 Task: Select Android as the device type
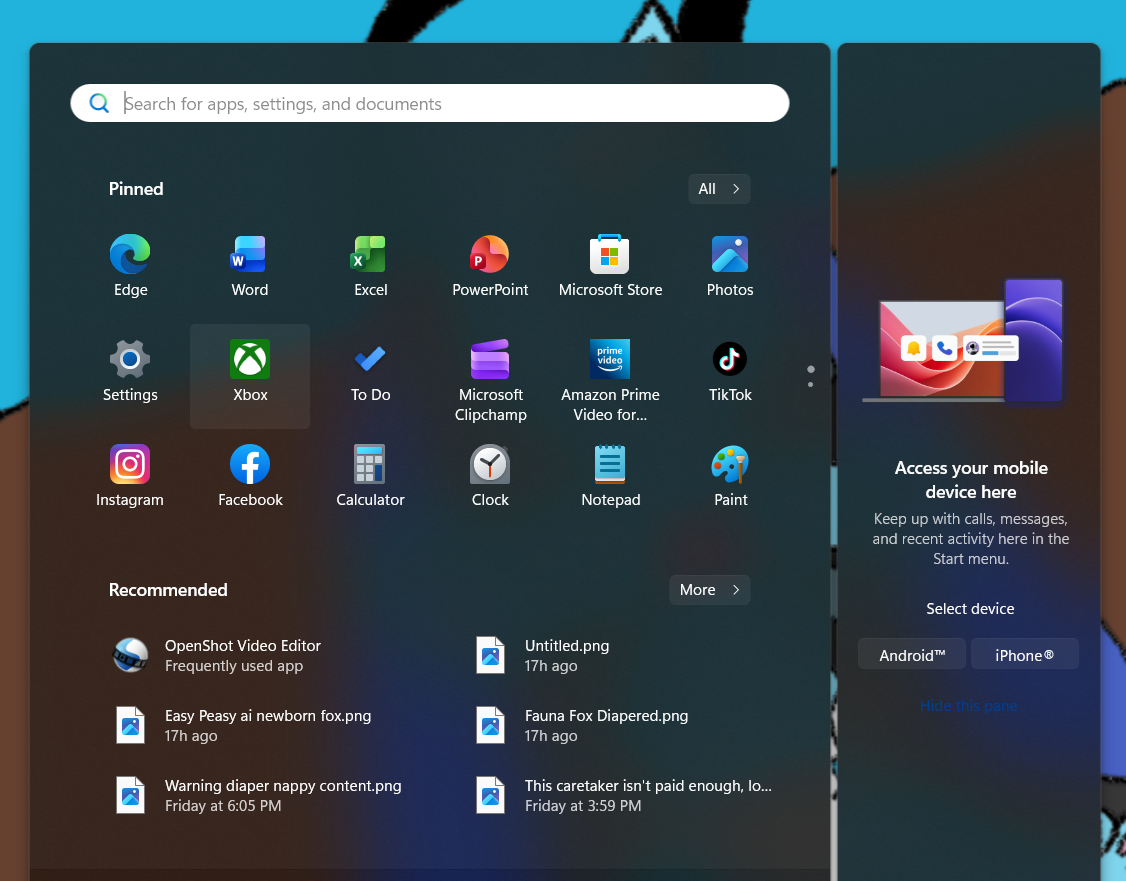911,655
